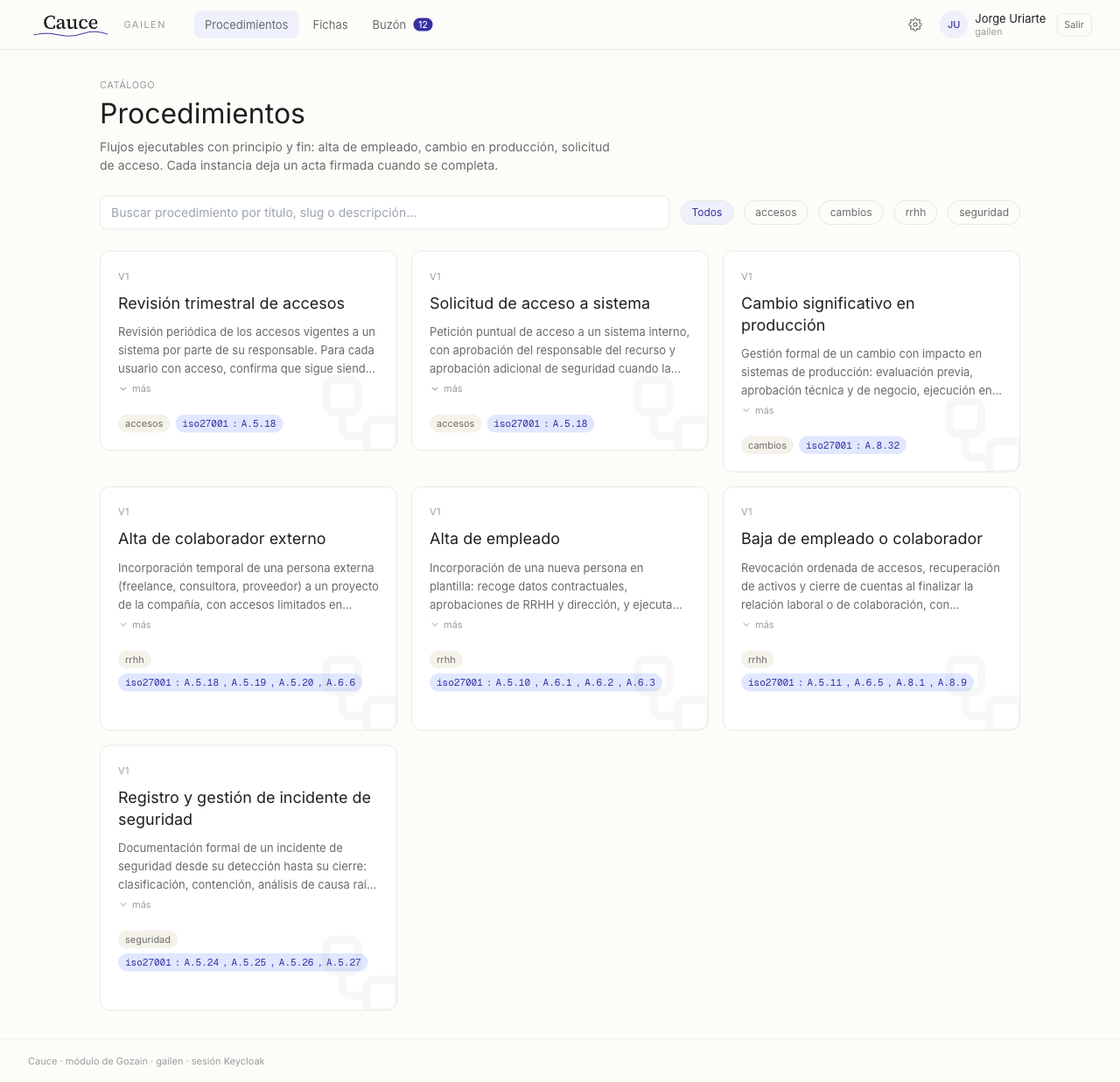The width and height of the screenshot is (1120, 1082).
Task: Filter by the accesos category chip
Action: [x=775, y=213]
